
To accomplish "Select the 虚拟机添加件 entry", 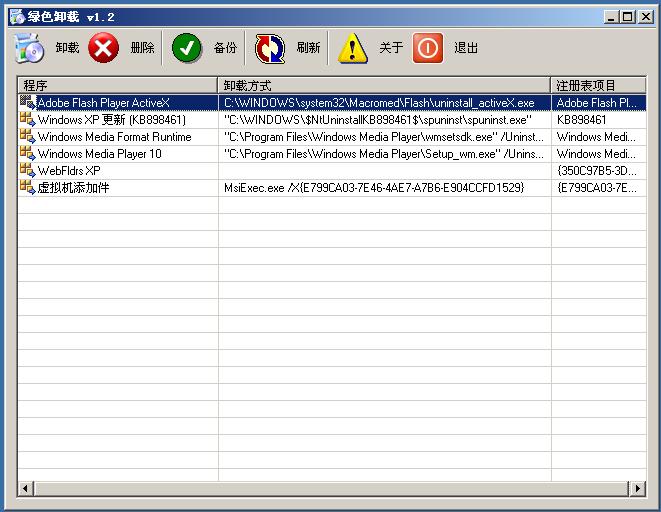I will point(73,188).
